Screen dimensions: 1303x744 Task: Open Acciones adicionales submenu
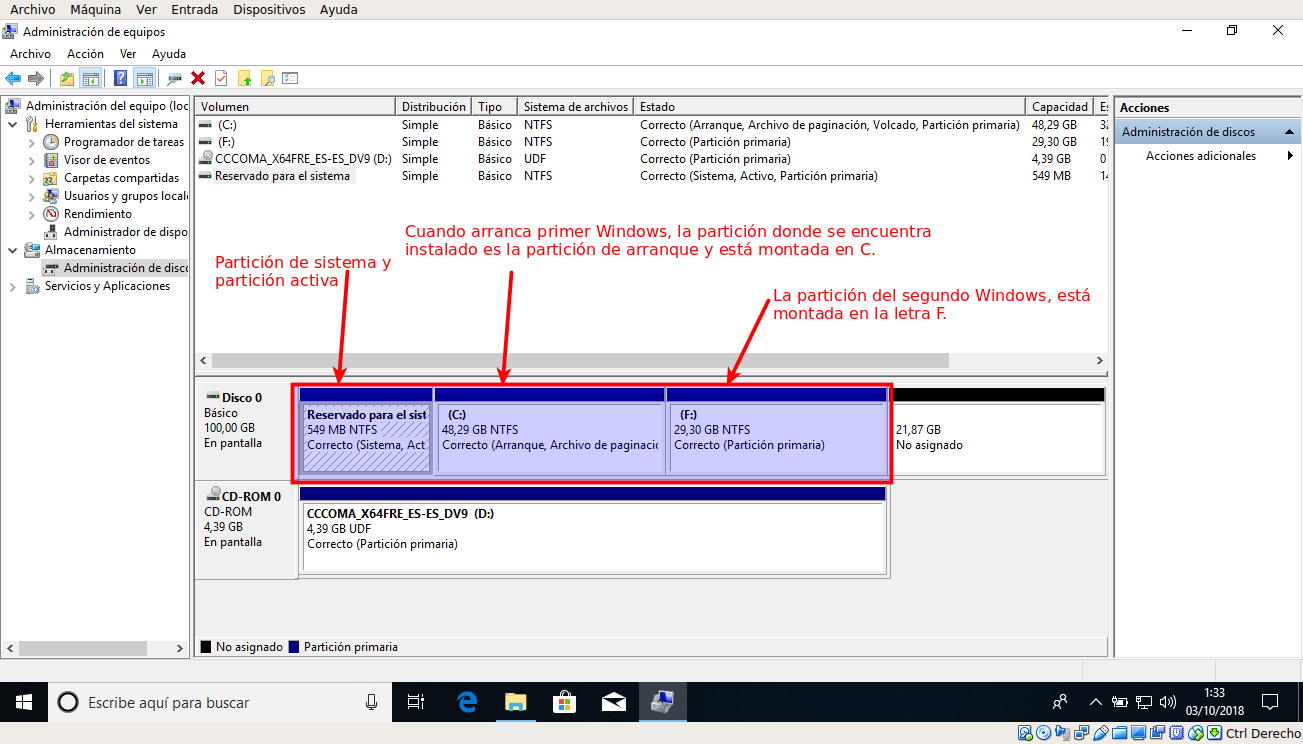coord(1200,156)
